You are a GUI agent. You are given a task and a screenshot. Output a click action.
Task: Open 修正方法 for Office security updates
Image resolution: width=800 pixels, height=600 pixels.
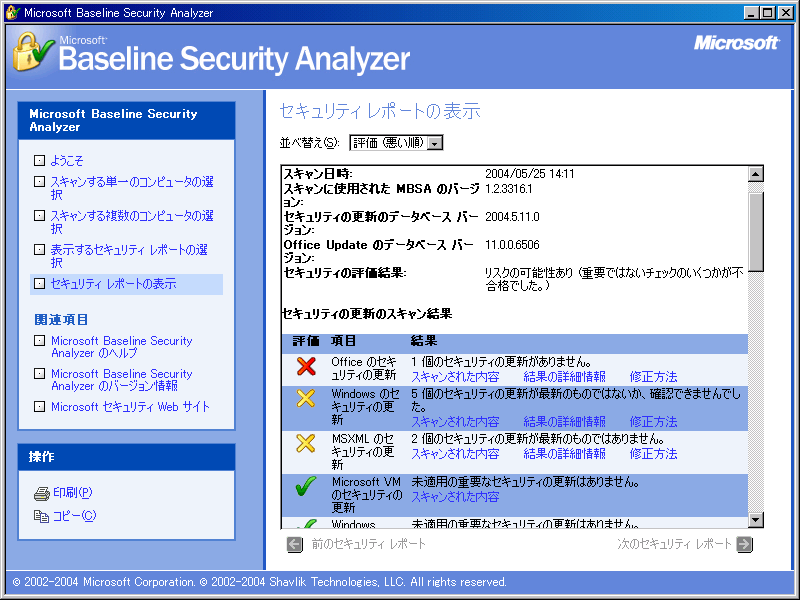pyautogui.click(x=654, y=377)
